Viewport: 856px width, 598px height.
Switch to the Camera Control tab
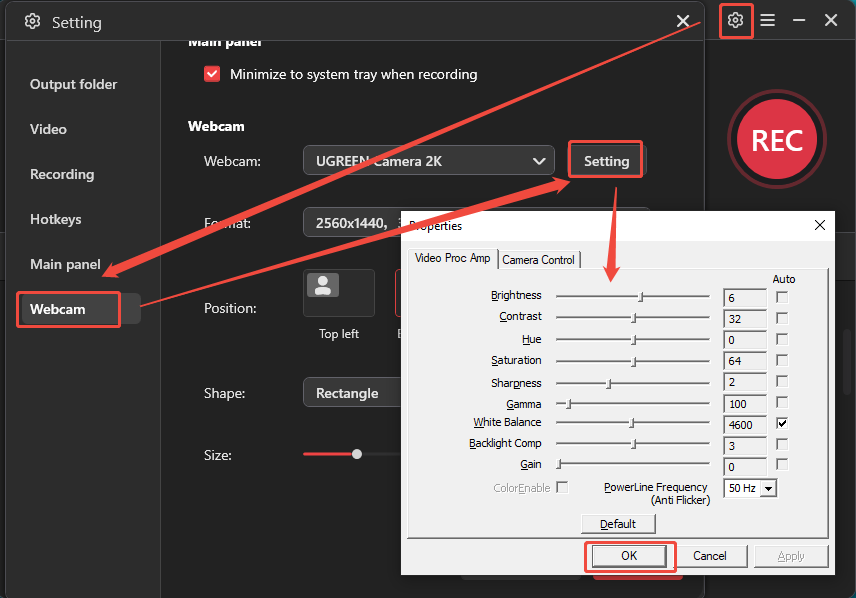539,259
